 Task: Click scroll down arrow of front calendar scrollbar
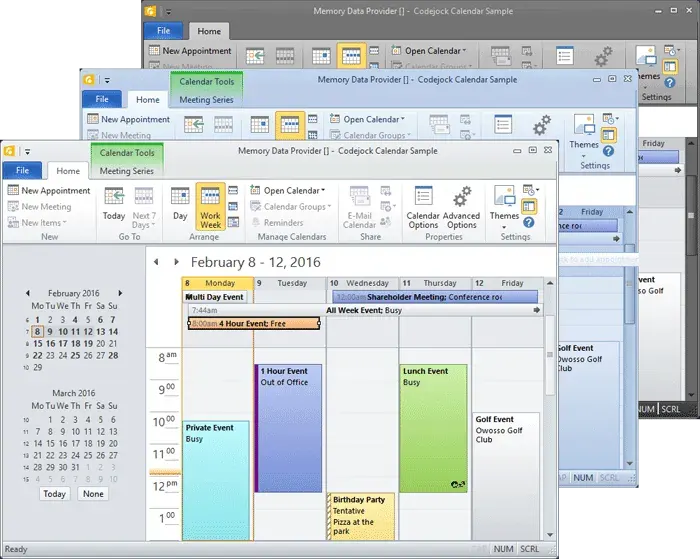point(550,534)
